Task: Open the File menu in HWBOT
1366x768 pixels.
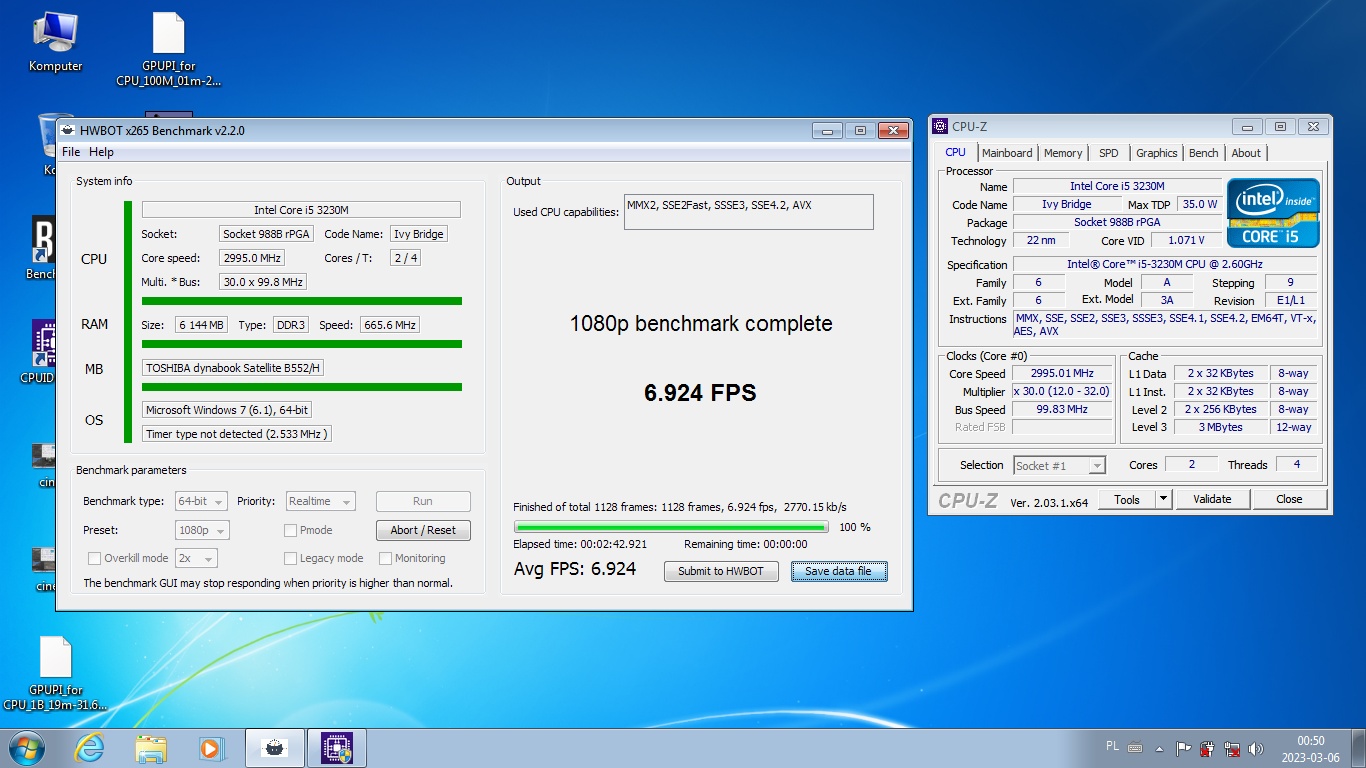Action: click(x=71, y=152)
